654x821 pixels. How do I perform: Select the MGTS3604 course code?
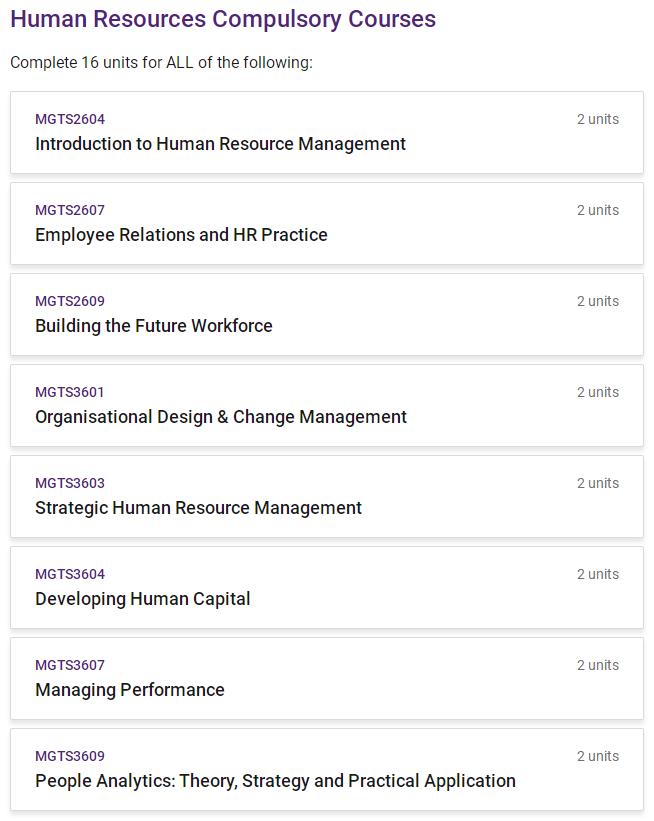tap(70, 574)
